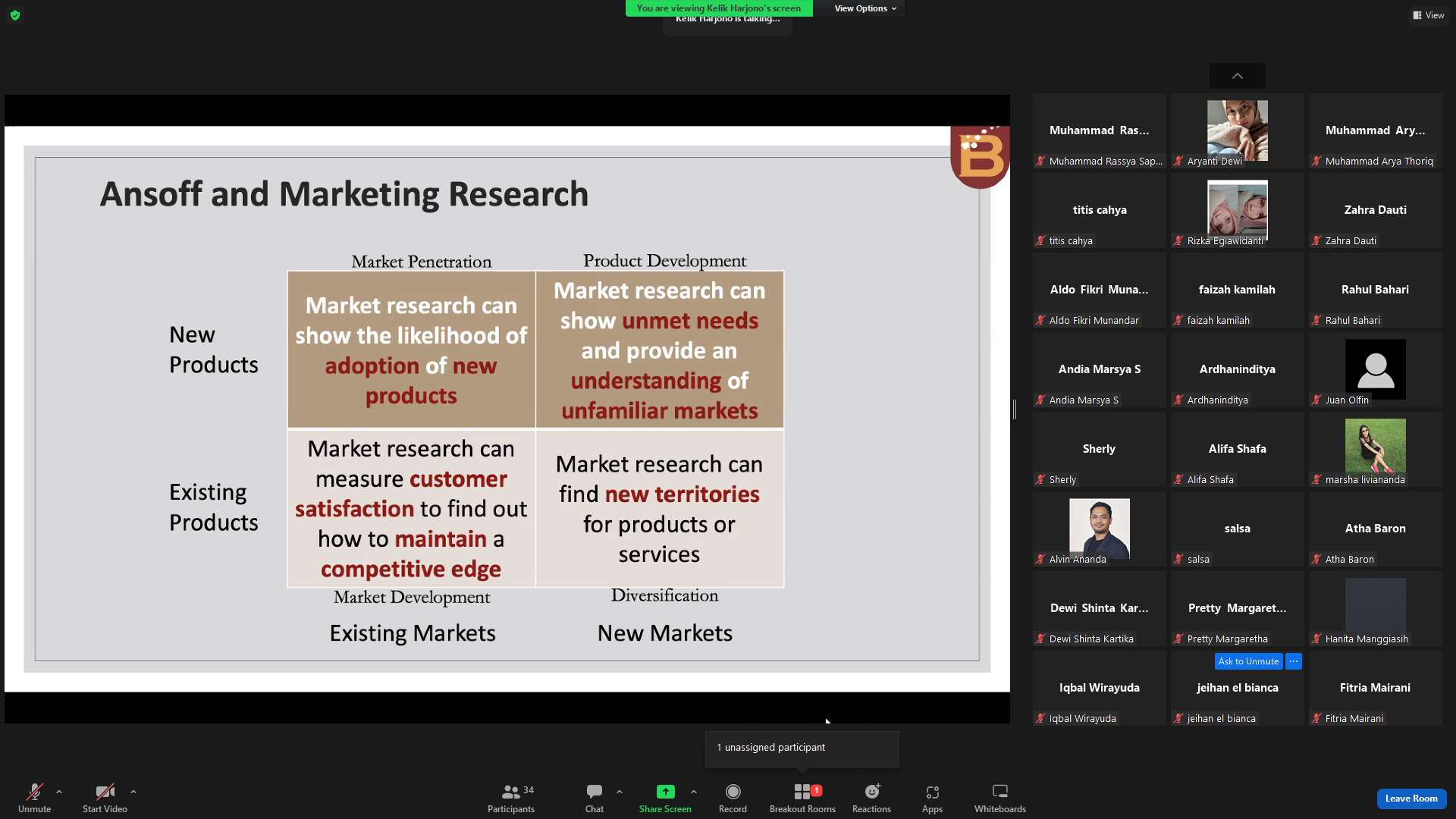Open the View Options dropdown
This screenshot has width=1456, height=819.
865,8
